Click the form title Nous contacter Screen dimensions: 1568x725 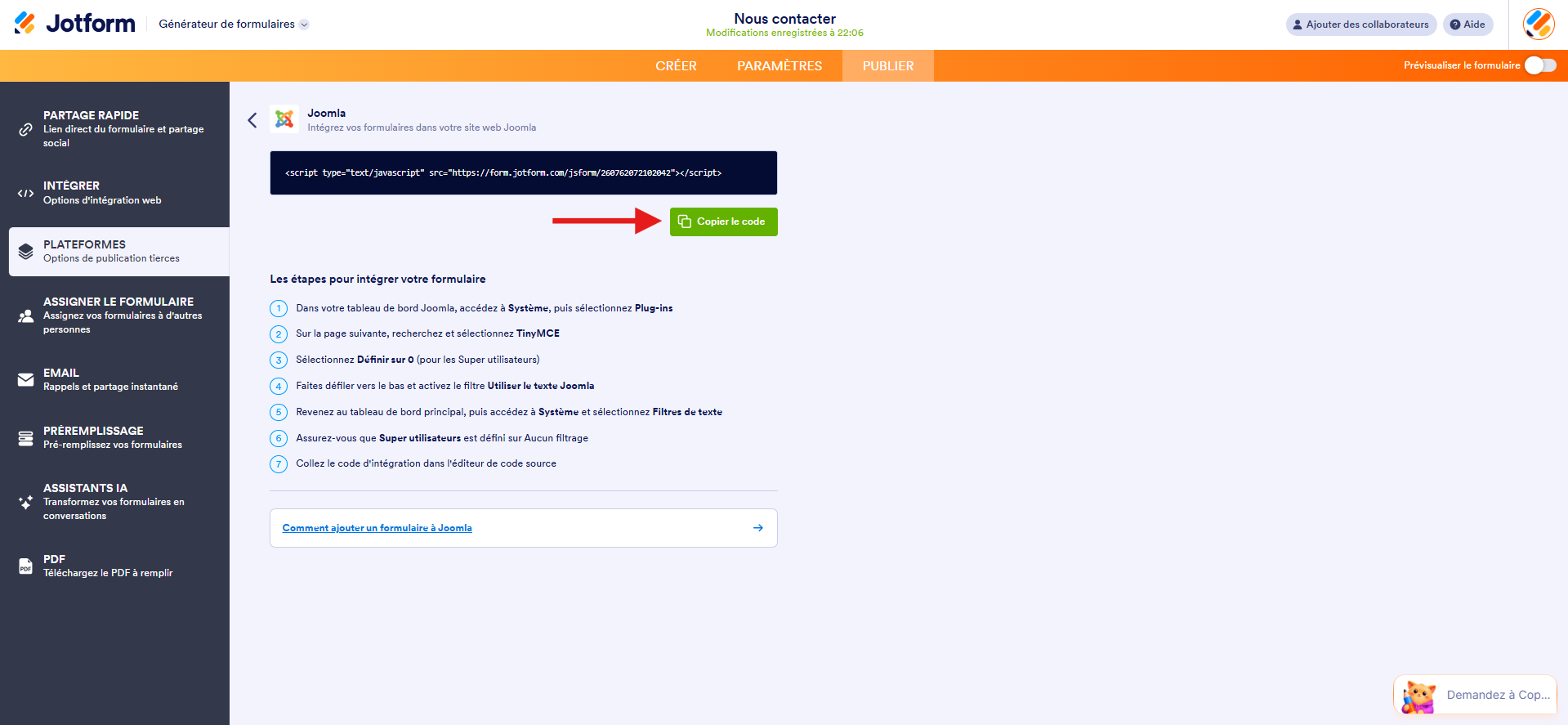pyautogui.click(x=784, y=18)
